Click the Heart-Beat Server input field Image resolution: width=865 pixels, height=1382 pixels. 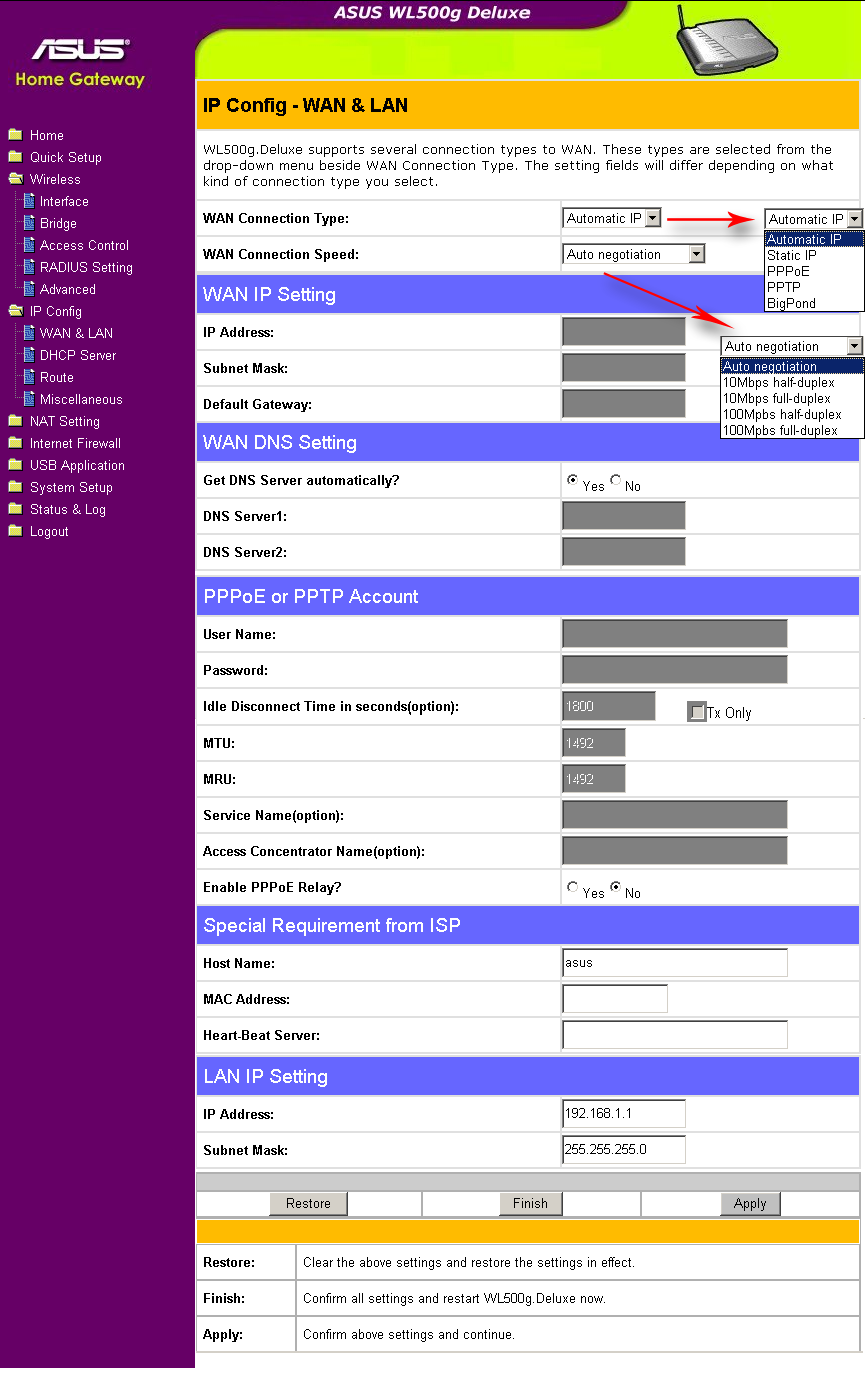(x=675, y=1035)
